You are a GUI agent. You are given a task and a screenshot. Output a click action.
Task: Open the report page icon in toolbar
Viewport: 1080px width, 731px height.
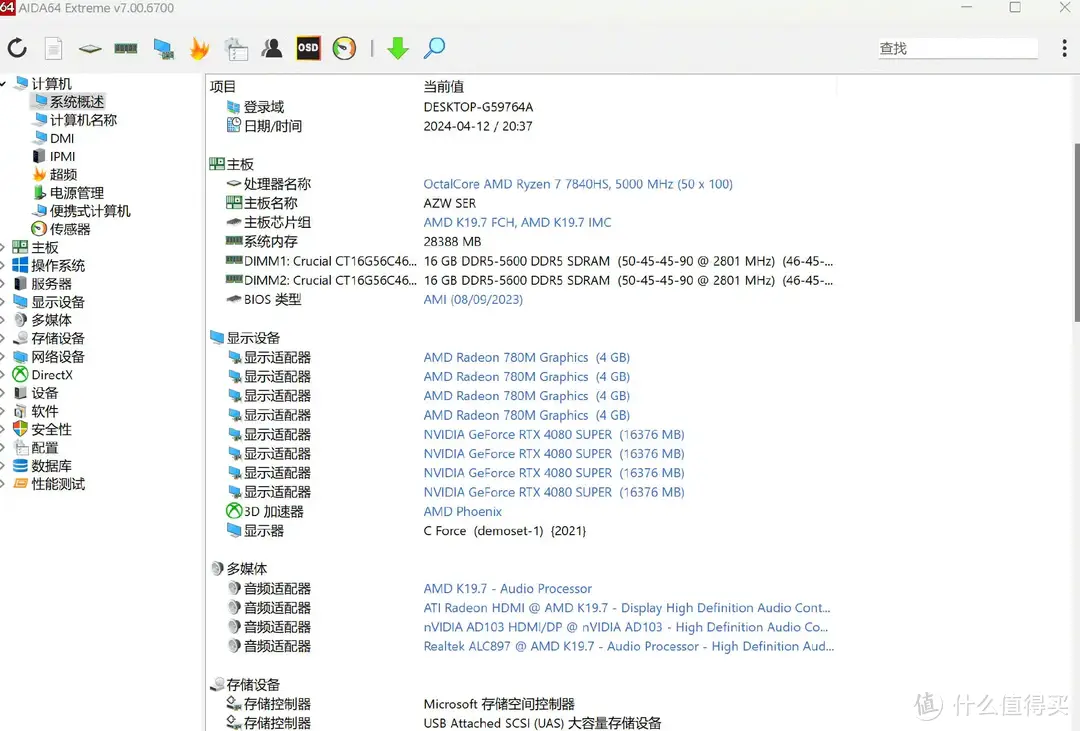pos(54,48)
